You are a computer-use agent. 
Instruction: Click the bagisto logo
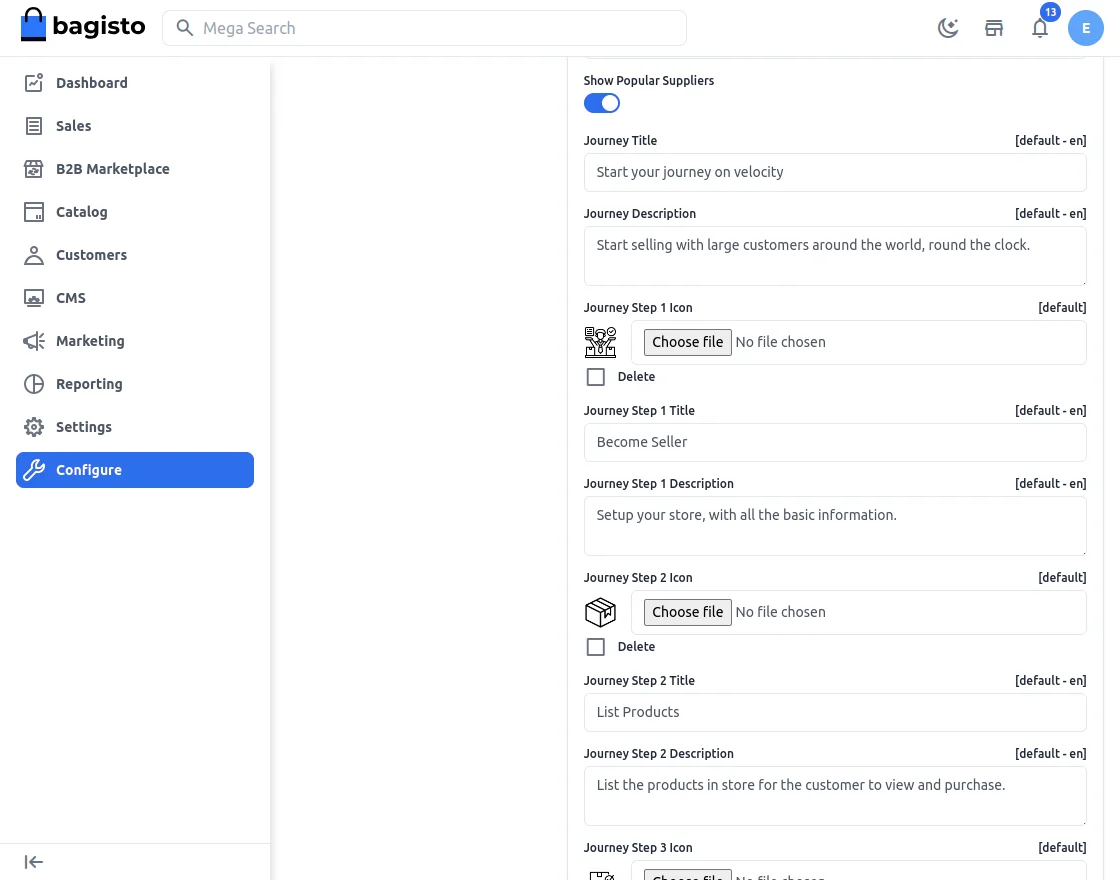83,27
